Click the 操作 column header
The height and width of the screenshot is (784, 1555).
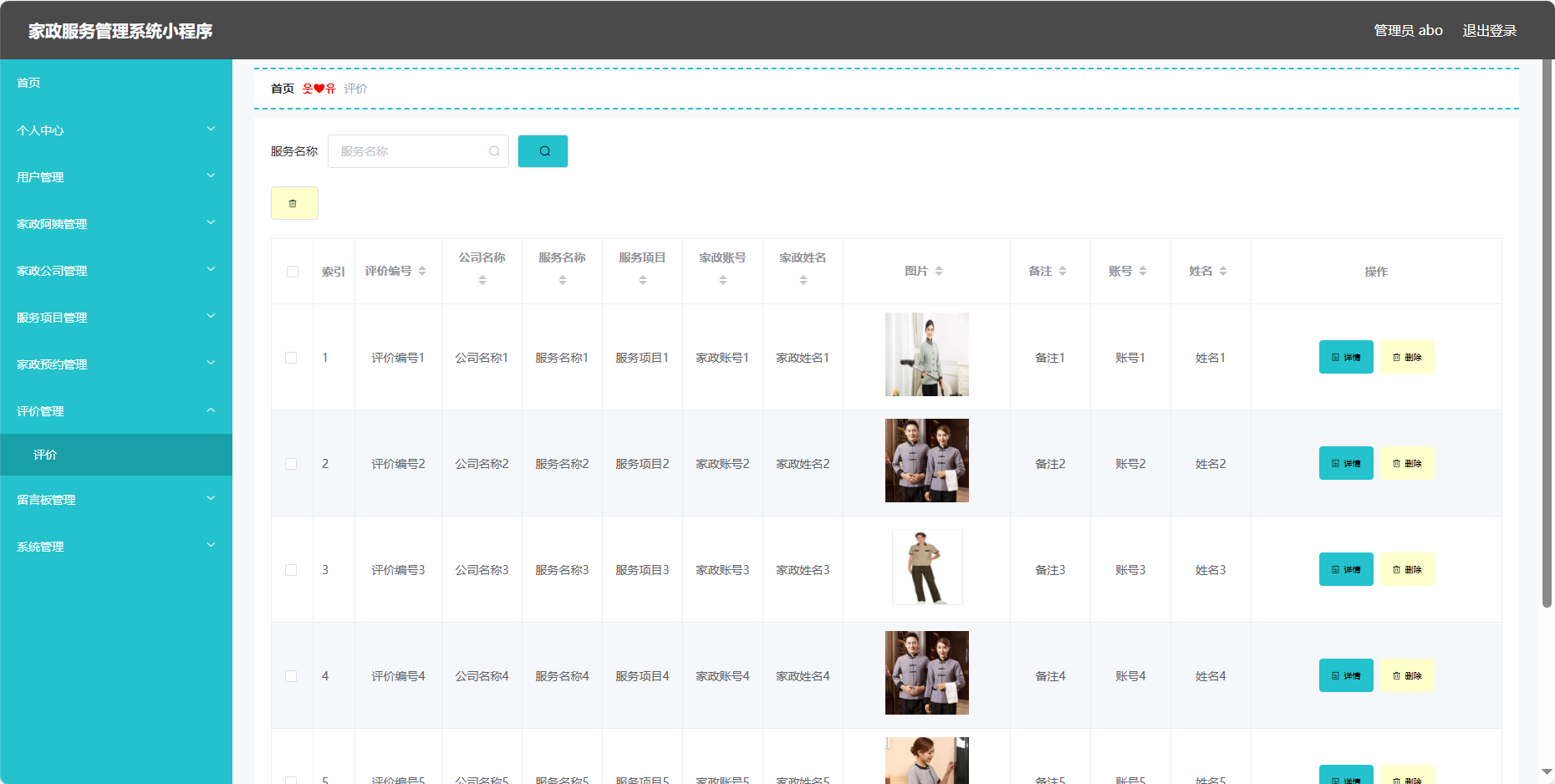pyautogui.click(x=1376, y=272)
